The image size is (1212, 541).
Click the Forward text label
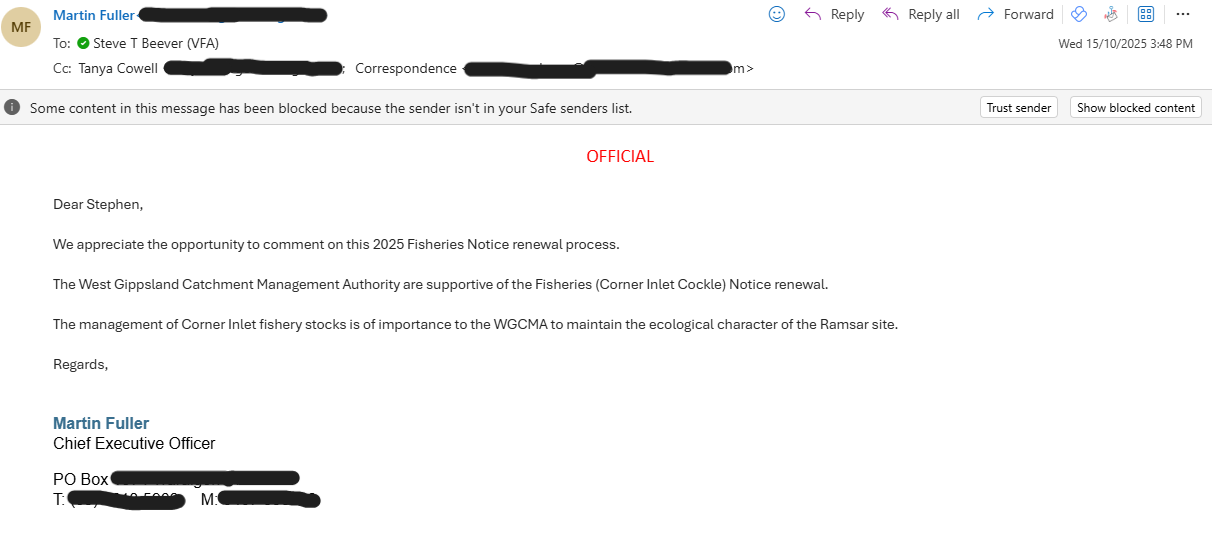click(x=1028, y=14)
